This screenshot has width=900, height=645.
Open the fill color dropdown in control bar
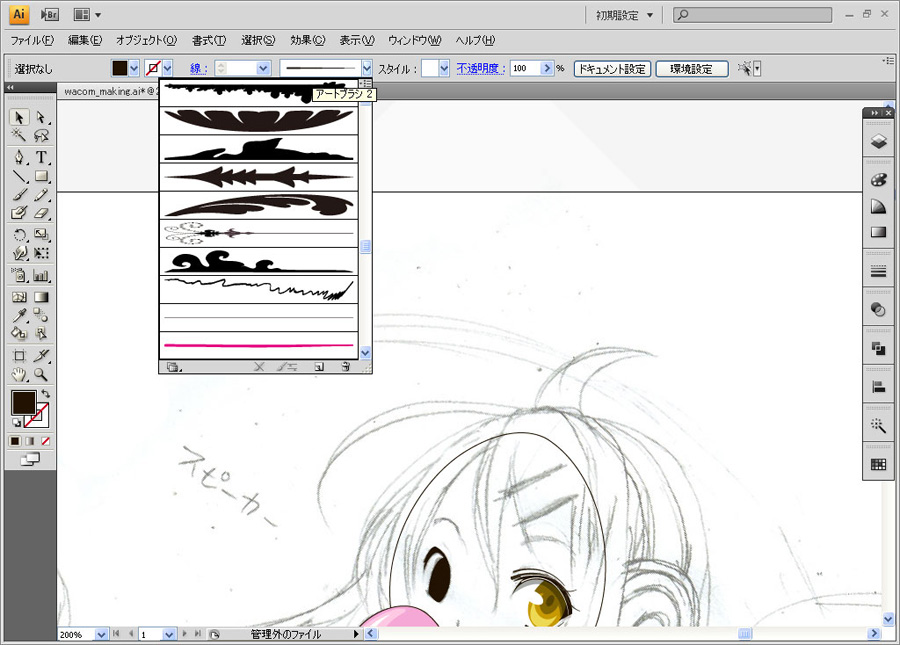coord(134,68)
